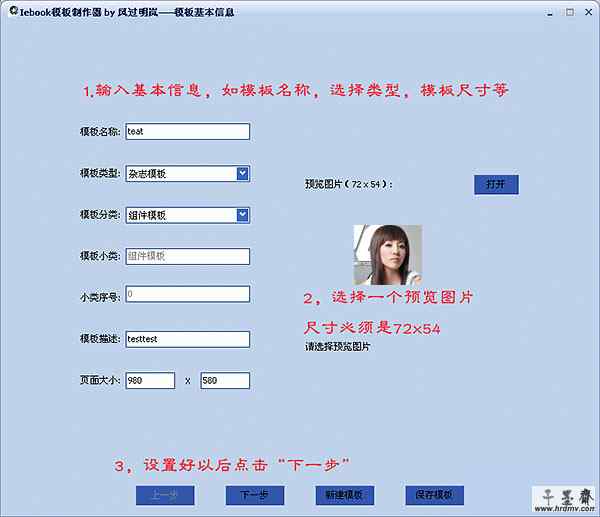Click the 请选择预览图片 label text

(x=338, y=347)
